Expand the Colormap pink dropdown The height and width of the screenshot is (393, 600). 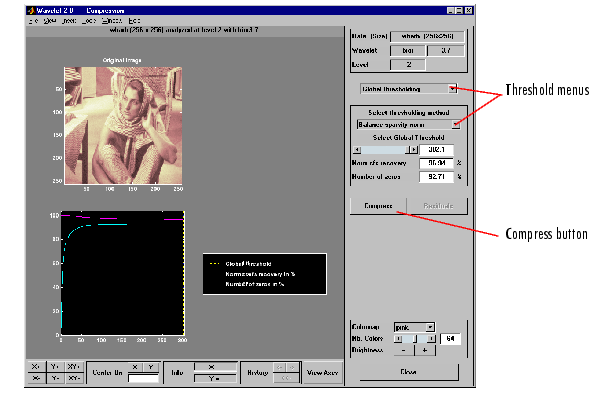pos(414,327)
